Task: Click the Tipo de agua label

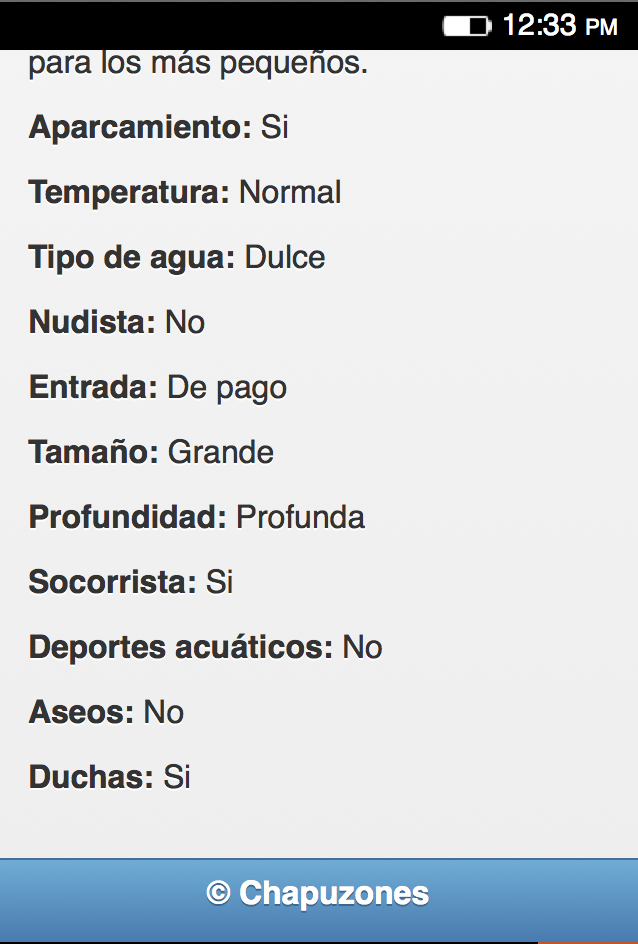Action: tap(132, 257)
